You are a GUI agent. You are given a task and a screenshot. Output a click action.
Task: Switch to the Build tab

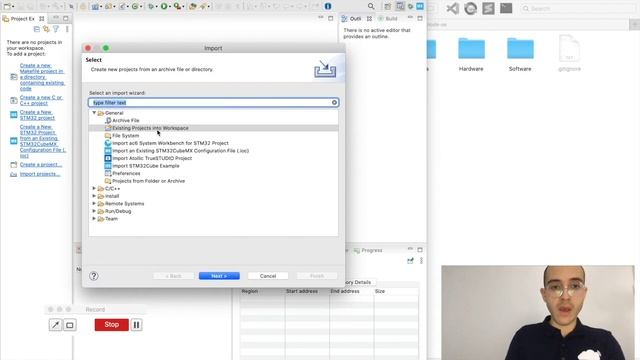click(388, 19)
